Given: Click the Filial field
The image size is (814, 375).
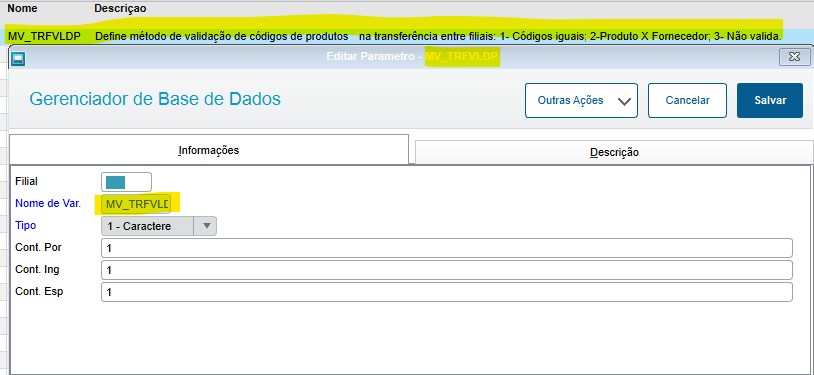Looking at the screenshot, I should pos(126,182).
